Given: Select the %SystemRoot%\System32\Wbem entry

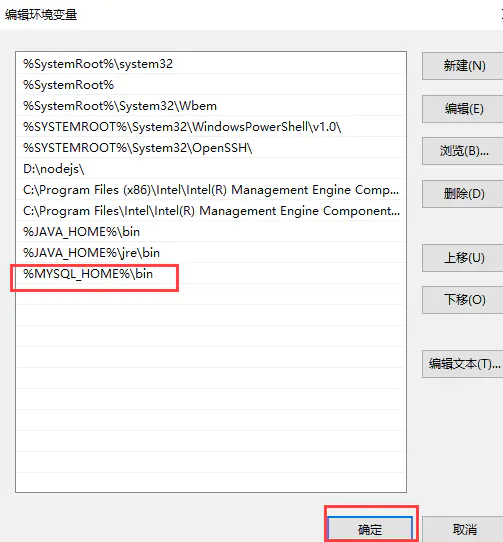Looking at the screenshot, I should pyautogui.click(x=211, y=106).
